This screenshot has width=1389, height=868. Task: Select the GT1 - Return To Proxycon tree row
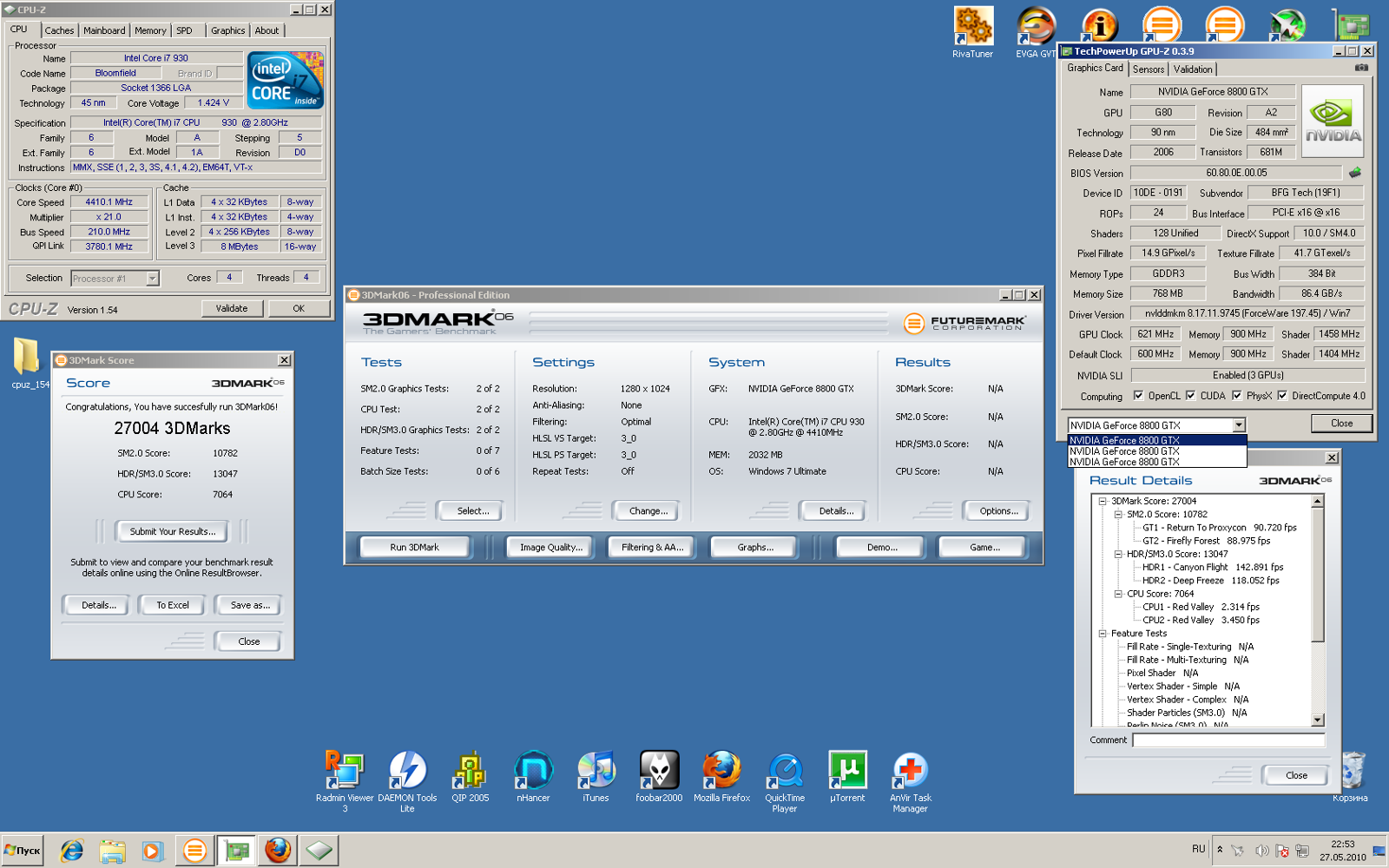1219,528
